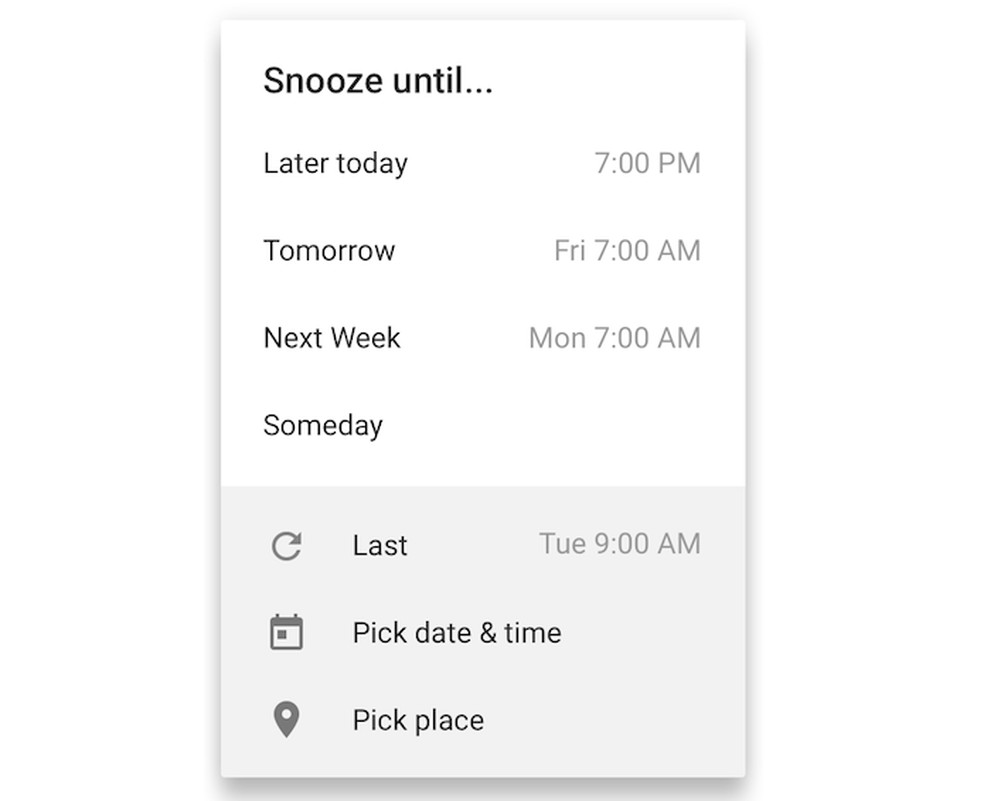Pick Next Week for Mon 7:00 AM
The width and height of the screenshot is (984, 801).
pyautogui.click(x=332, y=338)
